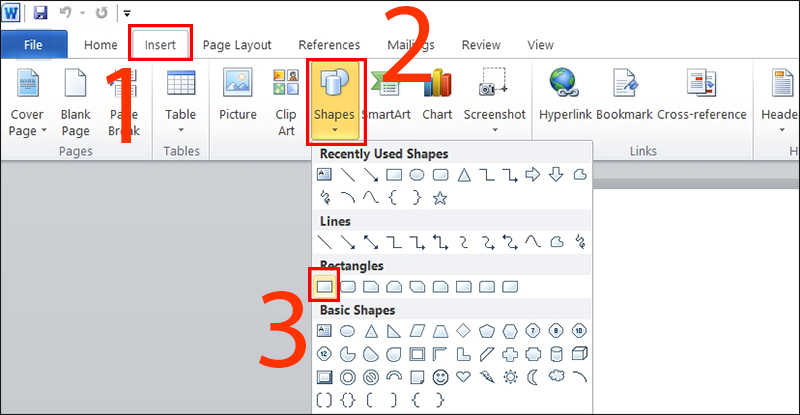The height and width of the screenshot is (415, 800).
Task: Insert a Chart
Action: point(437,96)
